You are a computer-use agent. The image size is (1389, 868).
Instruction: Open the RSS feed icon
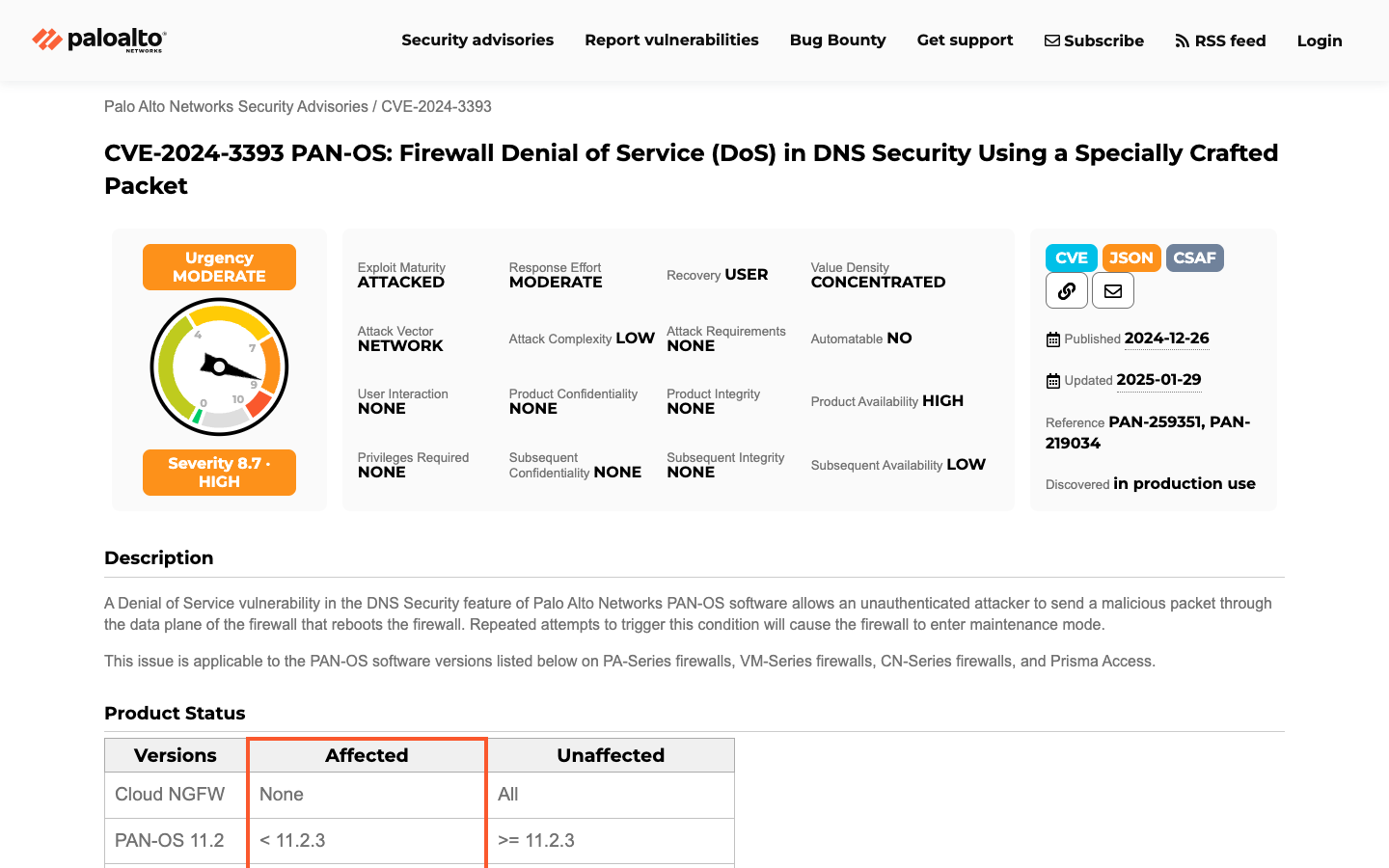pos(1182,41)
